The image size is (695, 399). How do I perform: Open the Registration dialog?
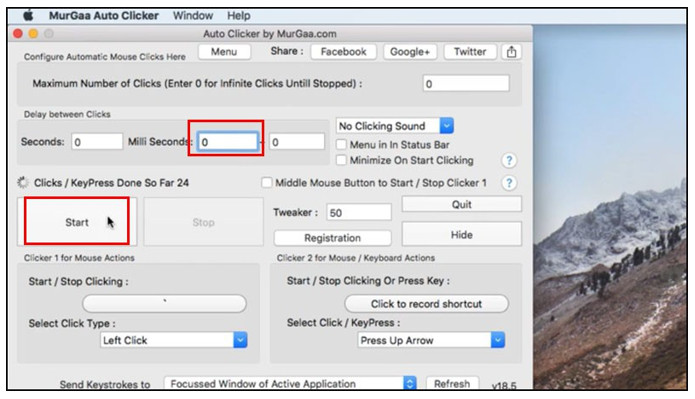click(332, 238)
